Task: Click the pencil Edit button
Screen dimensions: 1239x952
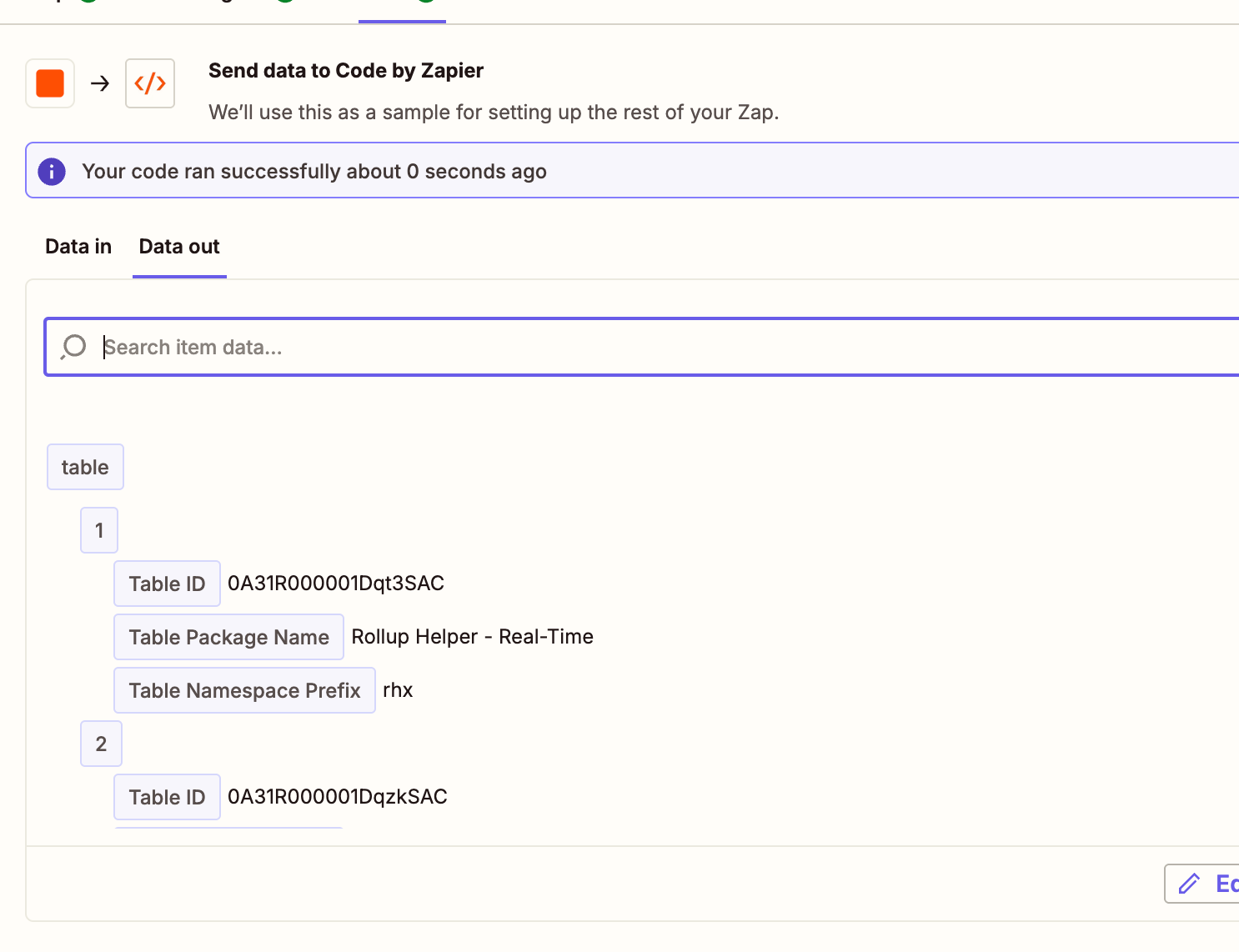Action: 1201,884
